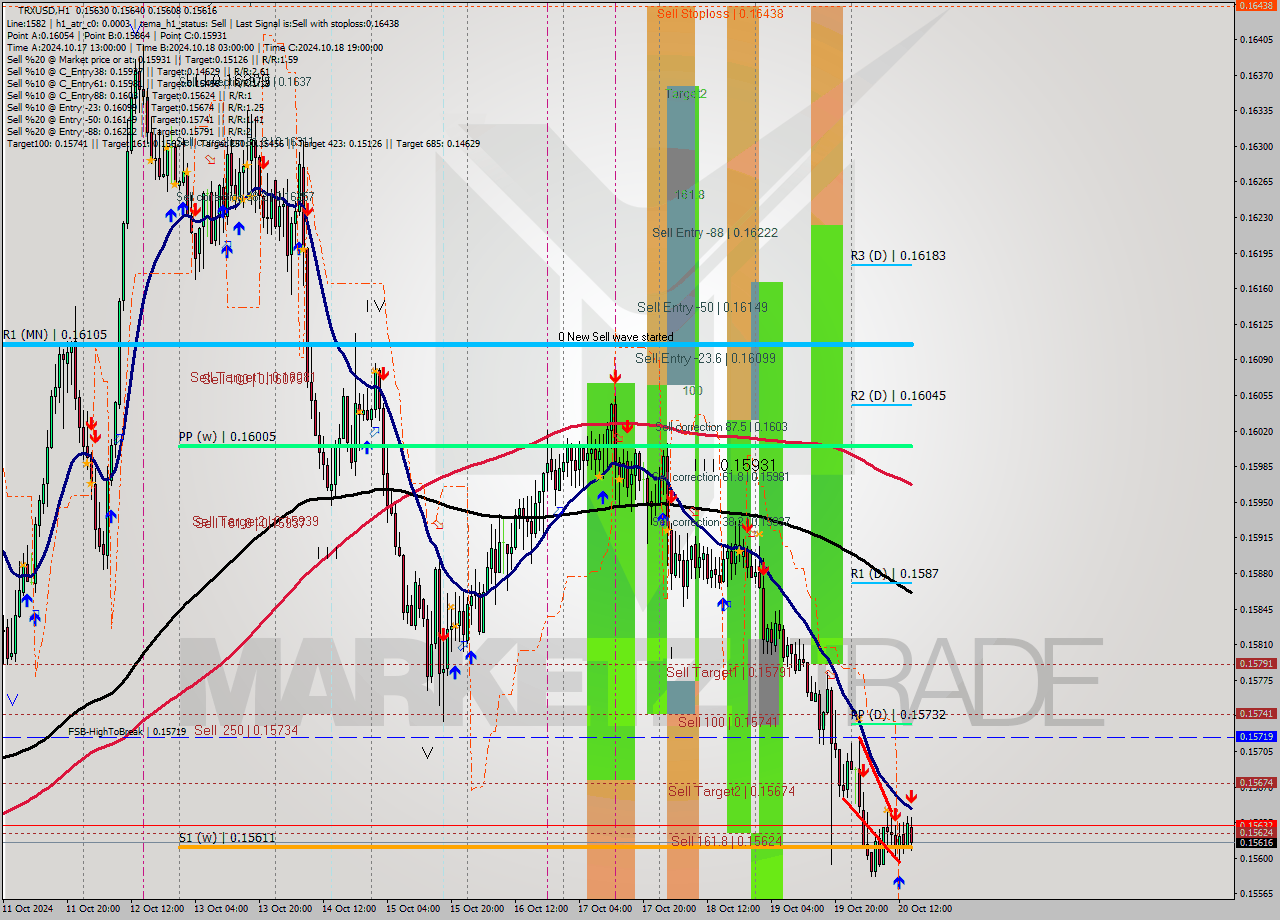Click the 'Sell 250 | 0.15734' label

pos(246,730)
